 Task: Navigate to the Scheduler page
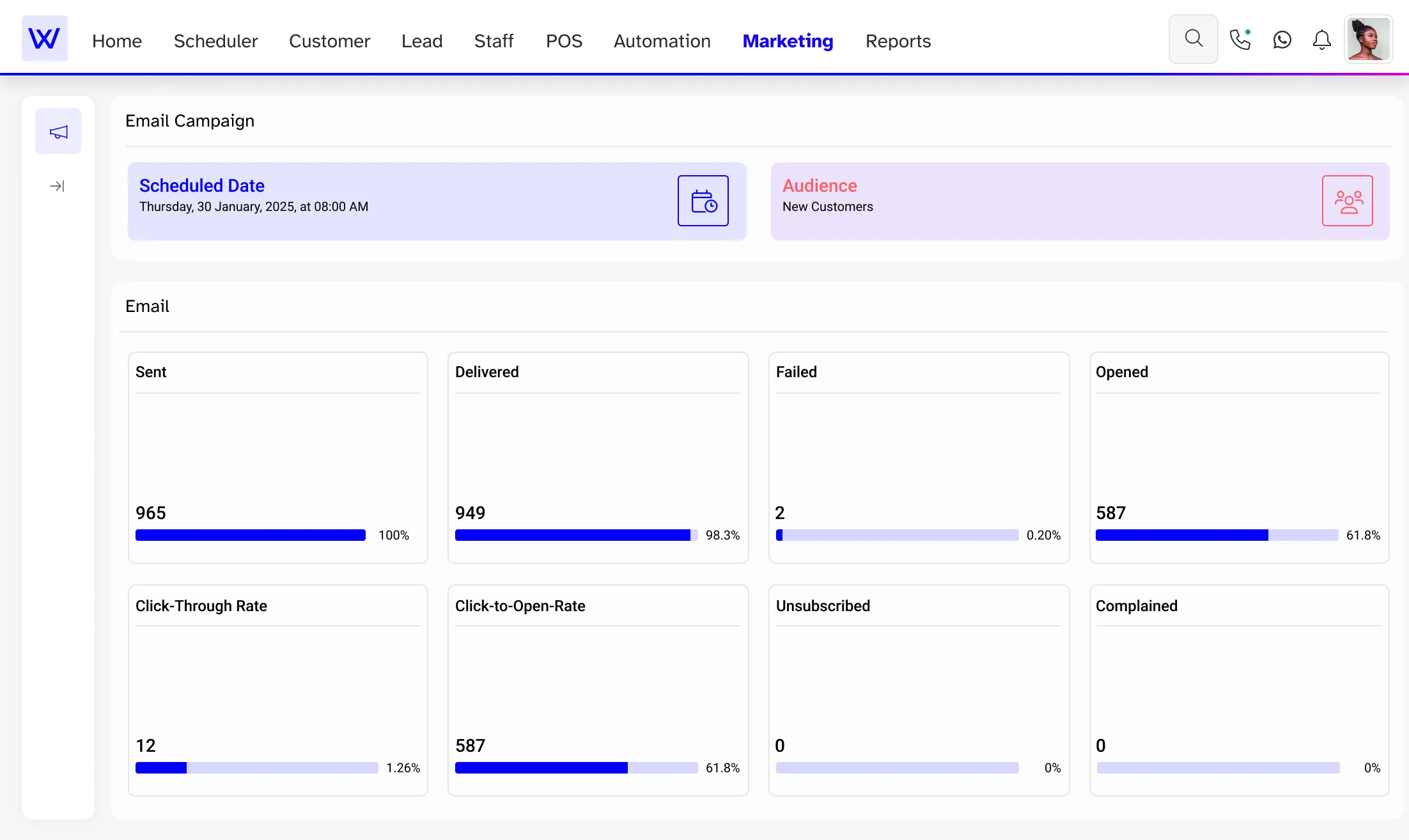click(x=215, y=41)
